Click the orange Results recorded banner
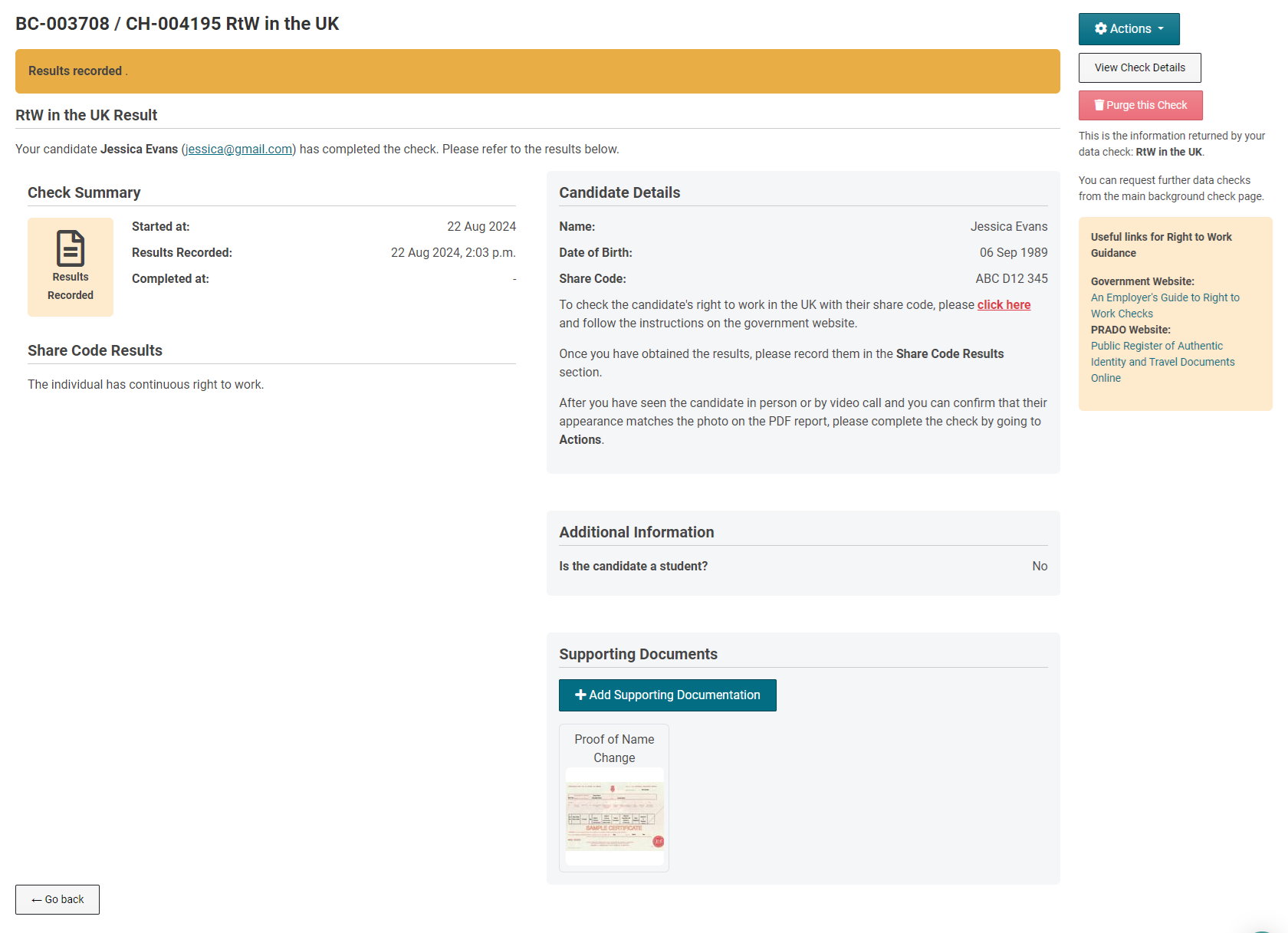The width and height of the screenshot is (1288, 933). click(x=537, y=71)
